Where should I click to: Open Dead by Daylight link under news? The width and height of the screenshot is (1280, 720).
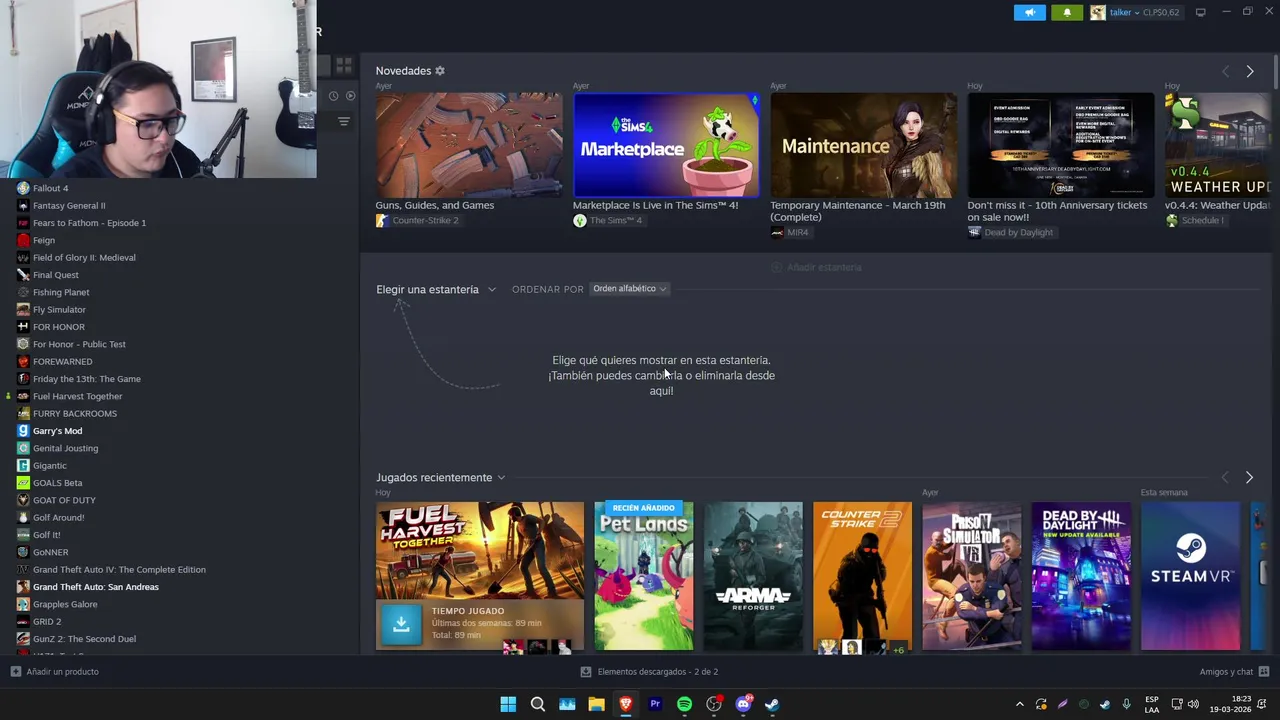[x=1018, y=232]
